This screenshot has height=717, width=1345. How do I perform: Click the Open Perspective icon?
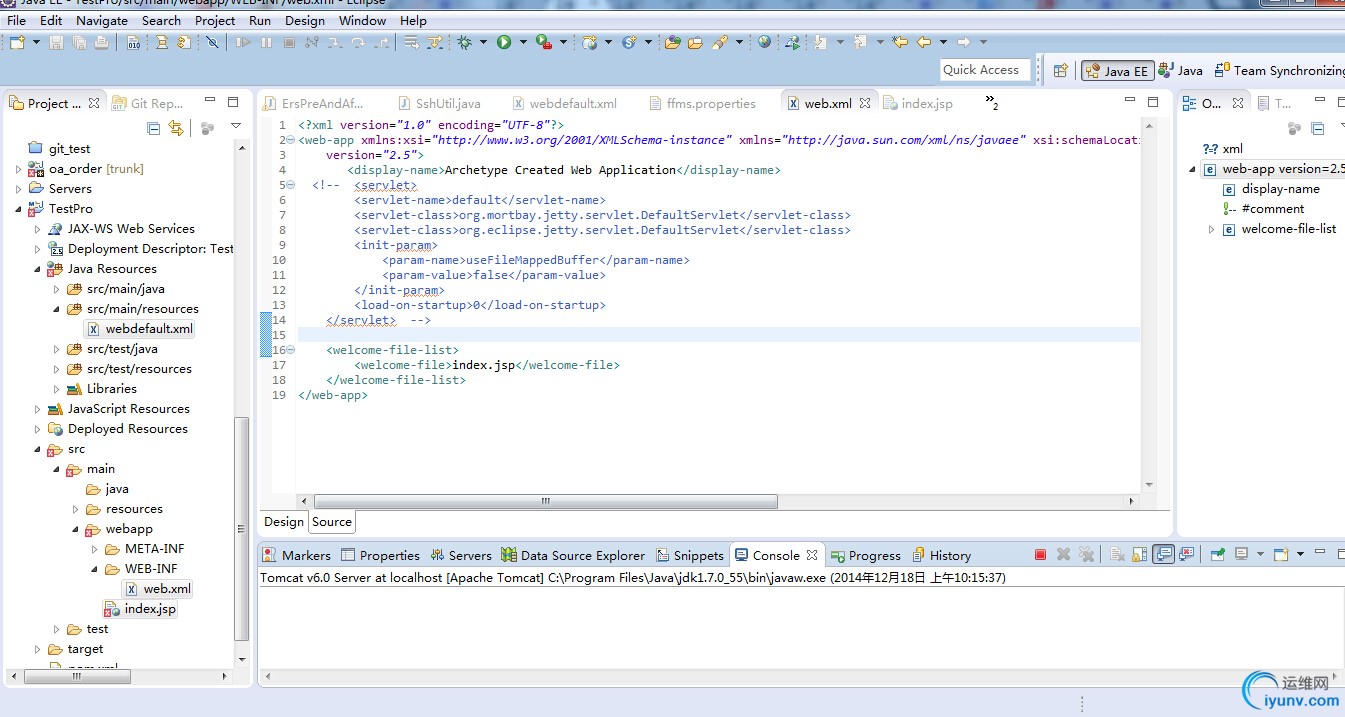1061,70
